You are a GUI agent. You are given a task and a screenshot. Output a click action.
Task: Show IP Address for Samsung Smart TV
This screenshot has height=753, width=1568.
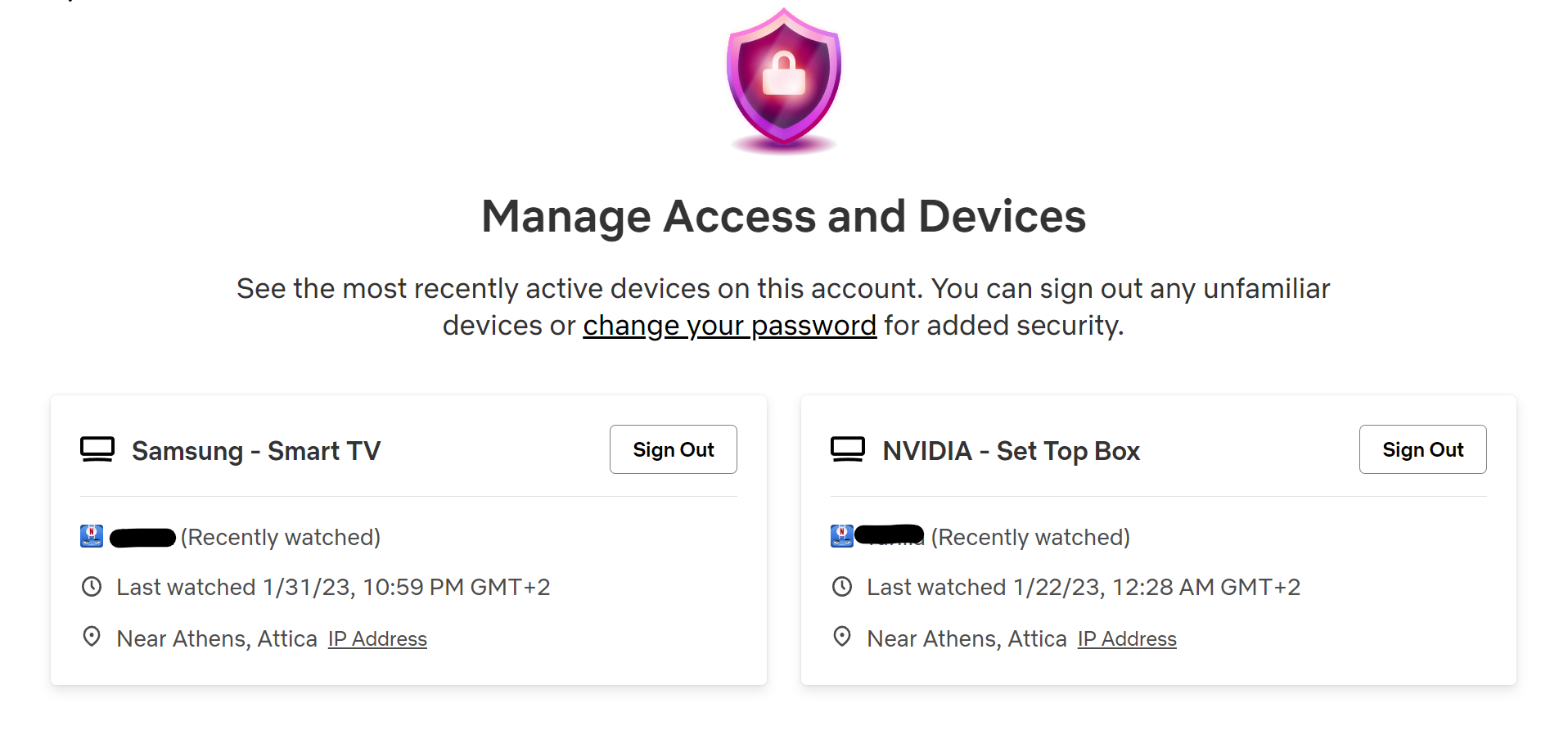[377, 639]
